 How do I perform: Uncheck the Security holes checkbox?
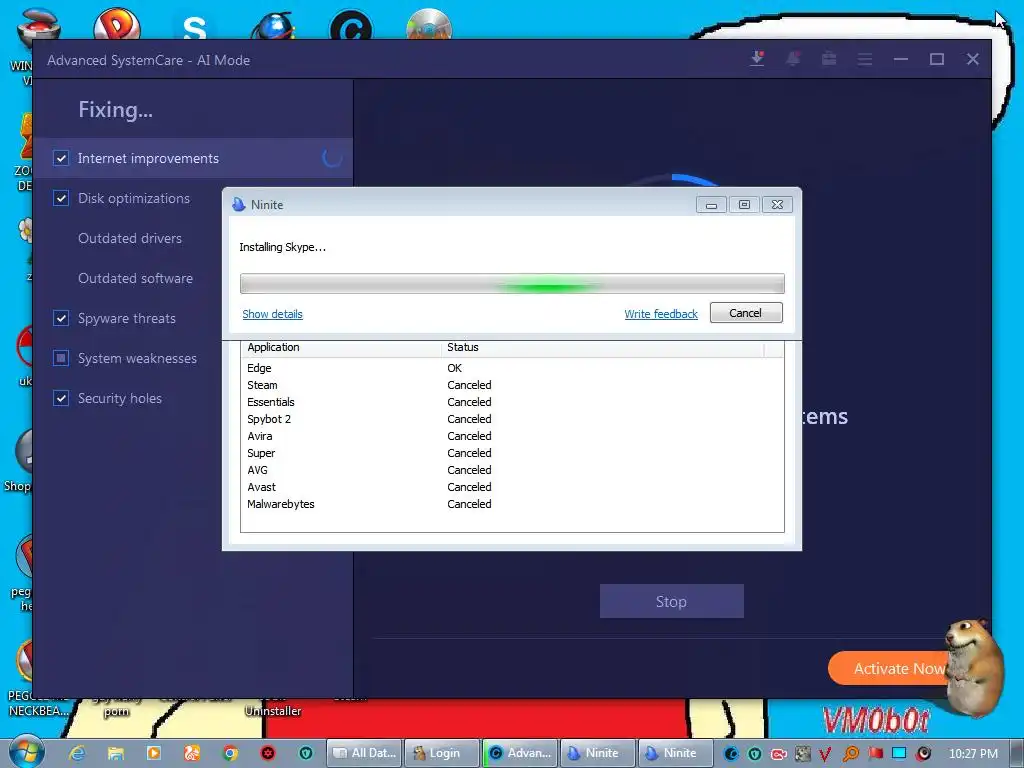pos(61,398)
